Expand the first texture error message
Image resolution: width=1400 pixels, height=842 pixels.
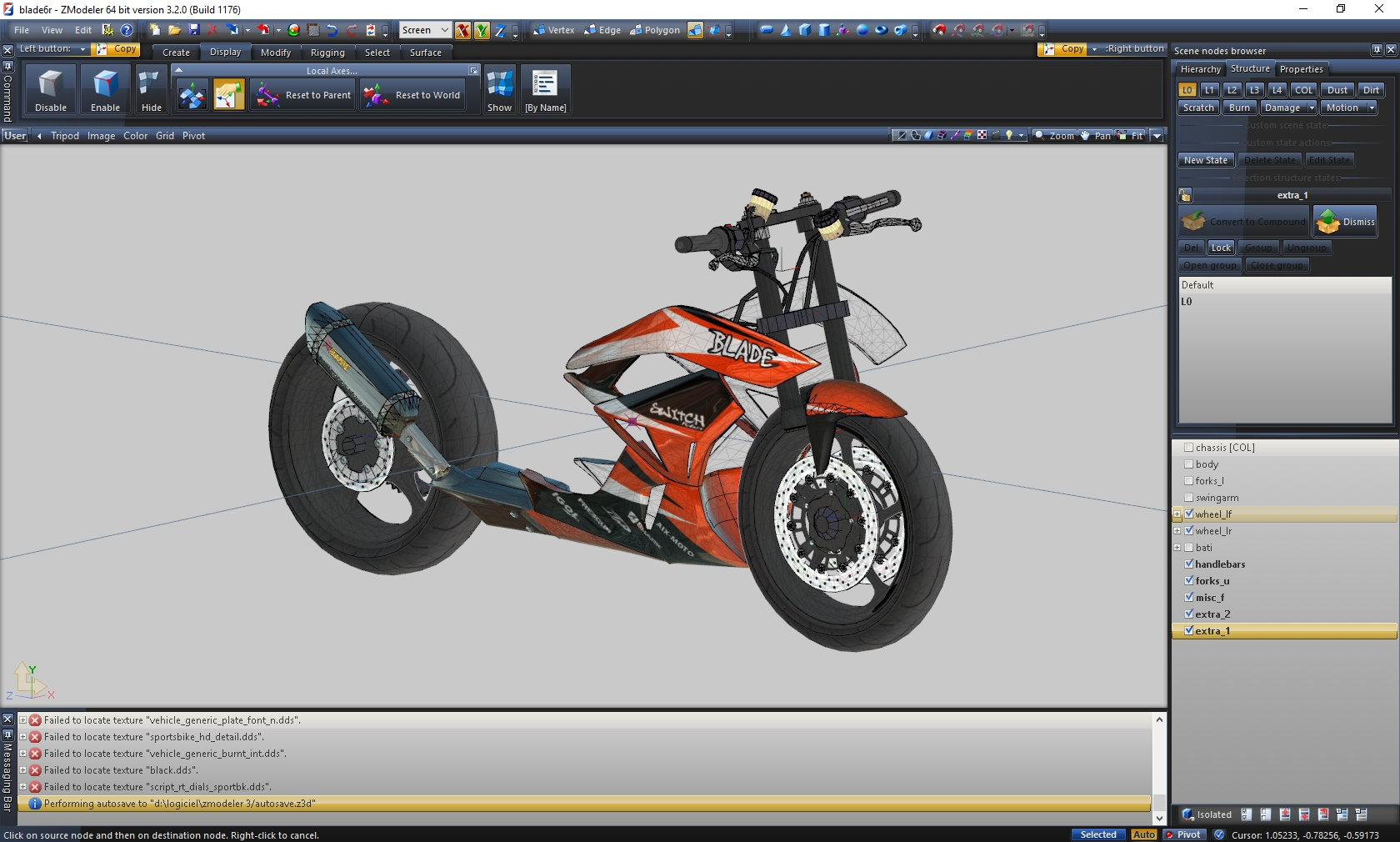(23, 720)
